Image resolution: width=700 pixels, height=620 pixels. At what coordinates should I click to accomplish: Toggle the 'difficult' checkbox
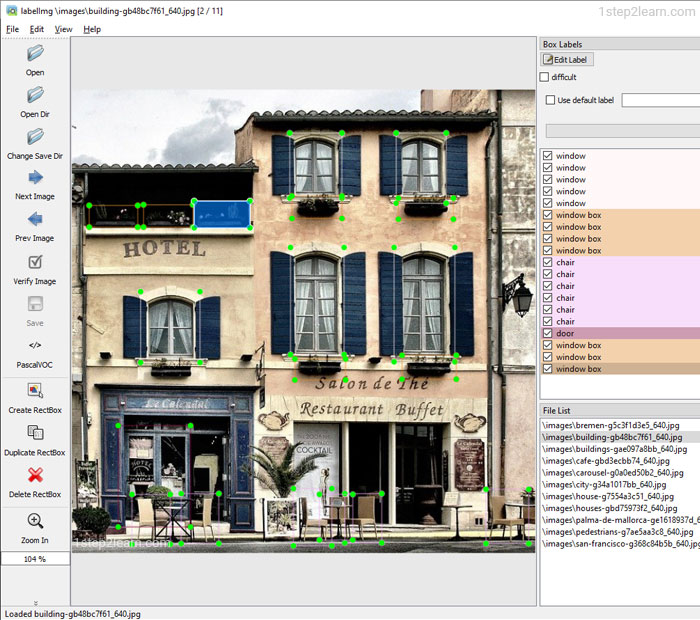tap(545, 77)
